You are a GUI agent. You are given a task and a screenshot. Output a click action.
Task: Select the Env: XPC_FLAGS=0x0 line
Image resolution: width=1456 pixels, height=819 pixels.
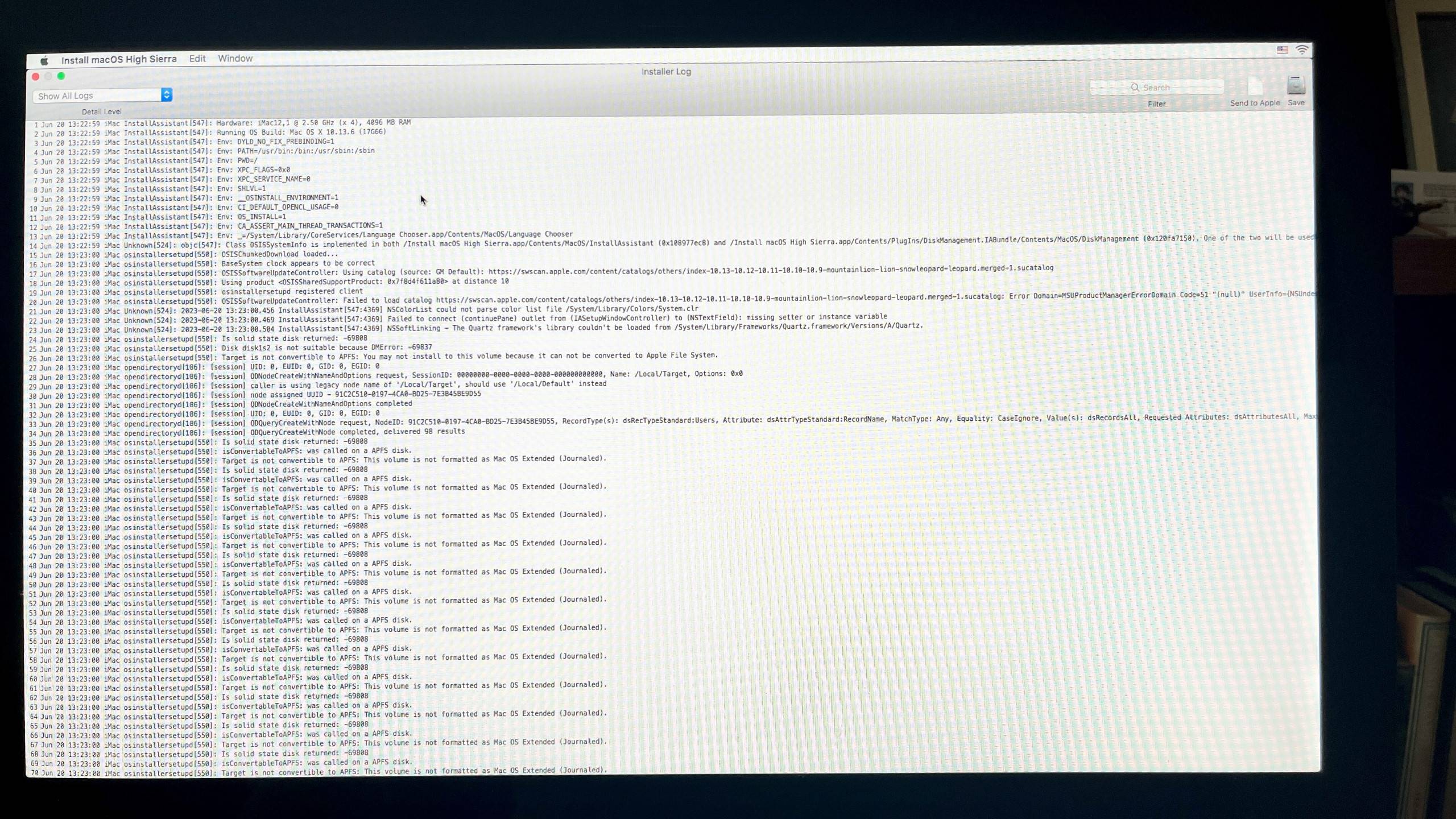point(162,171)
